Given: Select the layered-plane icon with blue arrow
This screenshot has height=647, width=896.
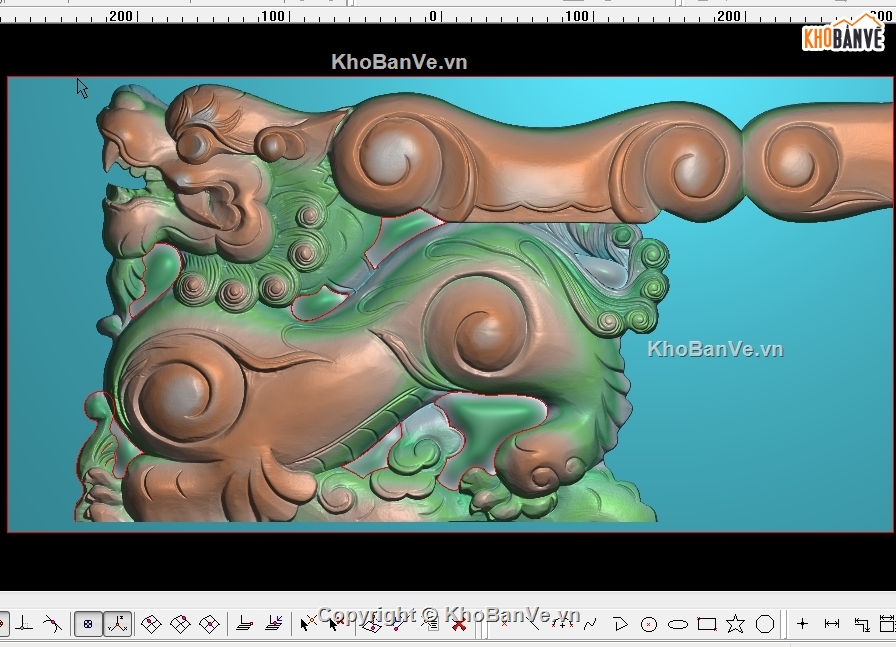Looking at the screenshot, I should 274,623.
